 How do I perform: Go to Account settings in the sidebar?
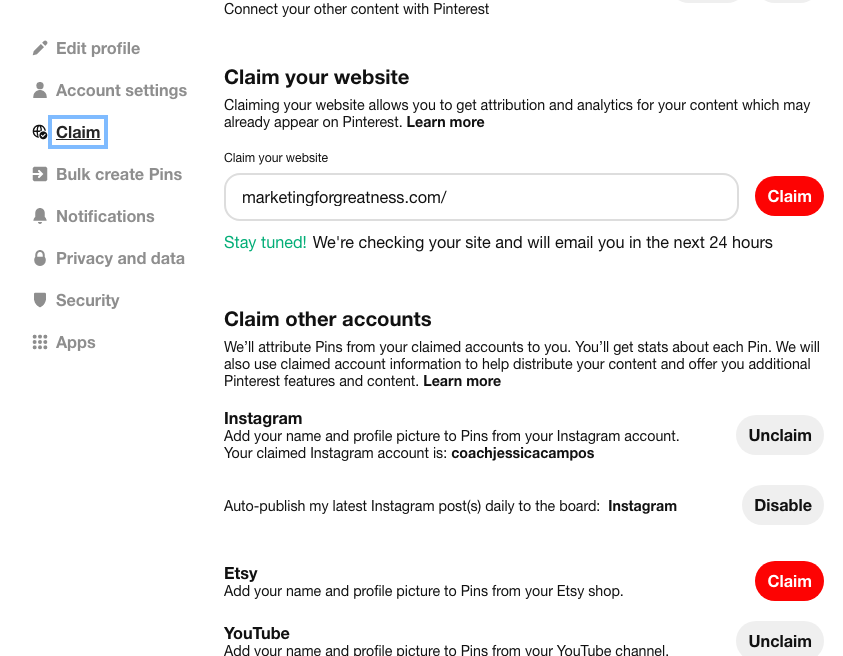tap(121, 90)
